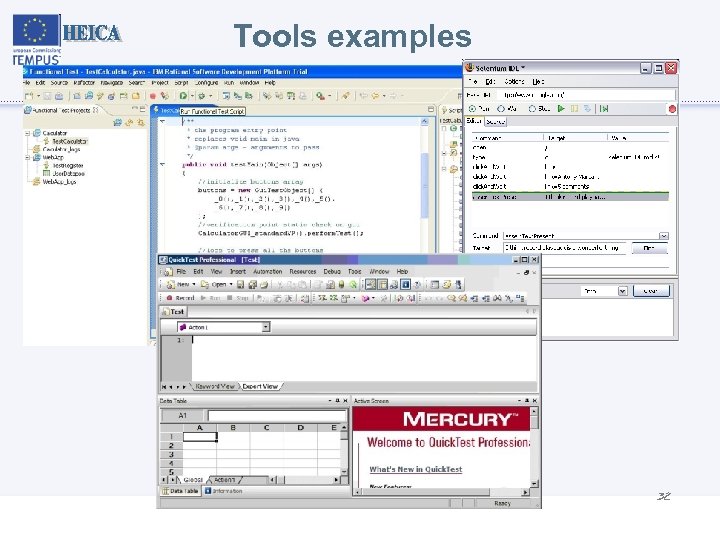Open the Action1 dropdown in QuickTest
Viewport: 720px width, 540px height.
[266, 327]
